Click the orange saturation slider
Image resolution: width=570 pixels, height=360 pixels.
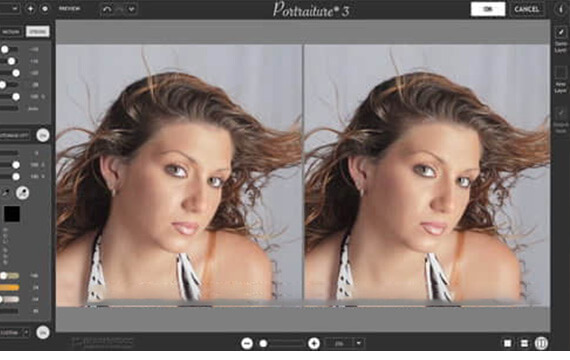[9, 287]
